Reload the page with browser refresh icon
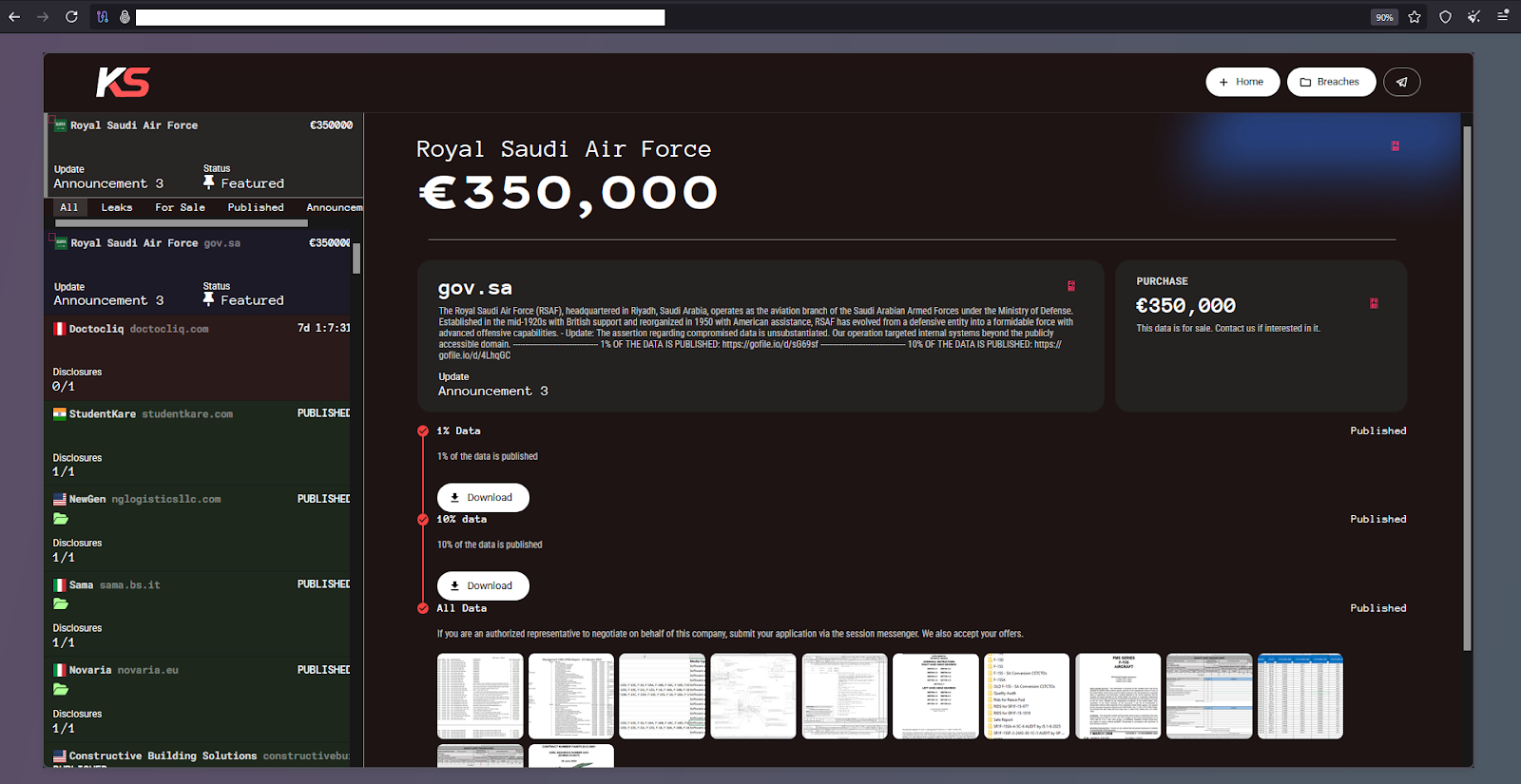 pyautogui.click(x=71, y=17)
